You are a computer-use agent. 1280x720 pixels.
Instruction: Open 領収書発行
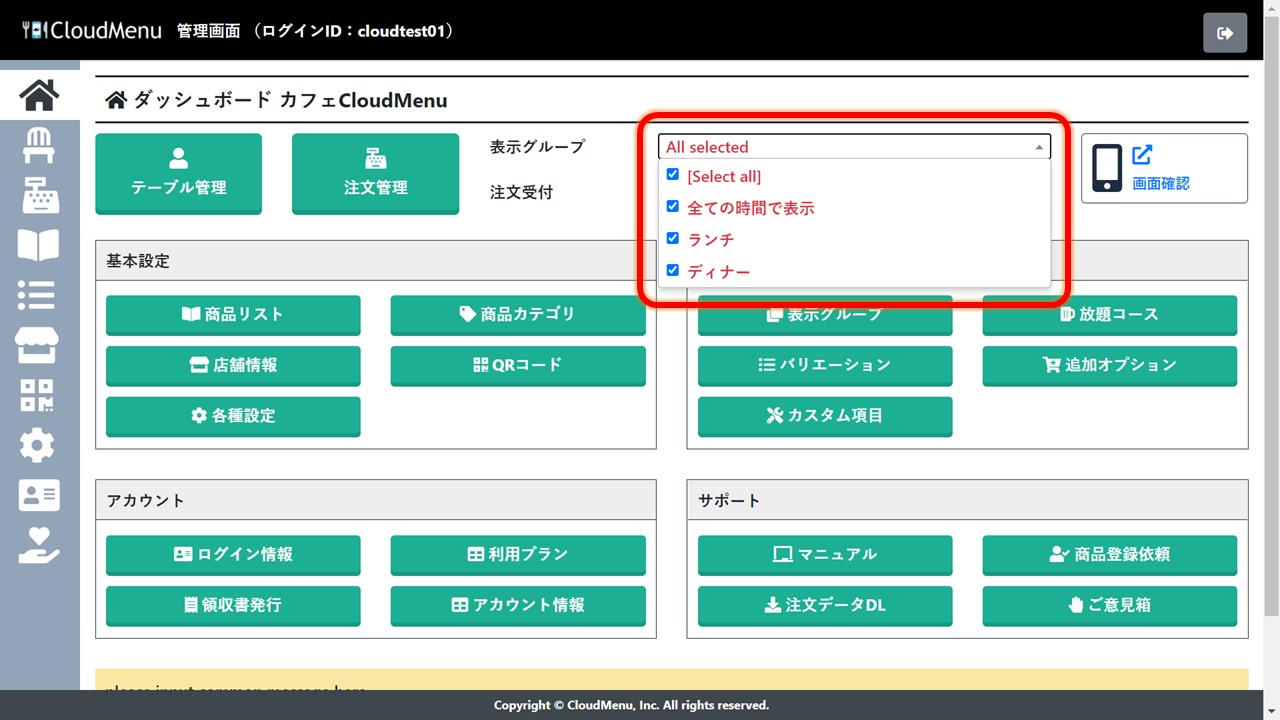(233, 605)
